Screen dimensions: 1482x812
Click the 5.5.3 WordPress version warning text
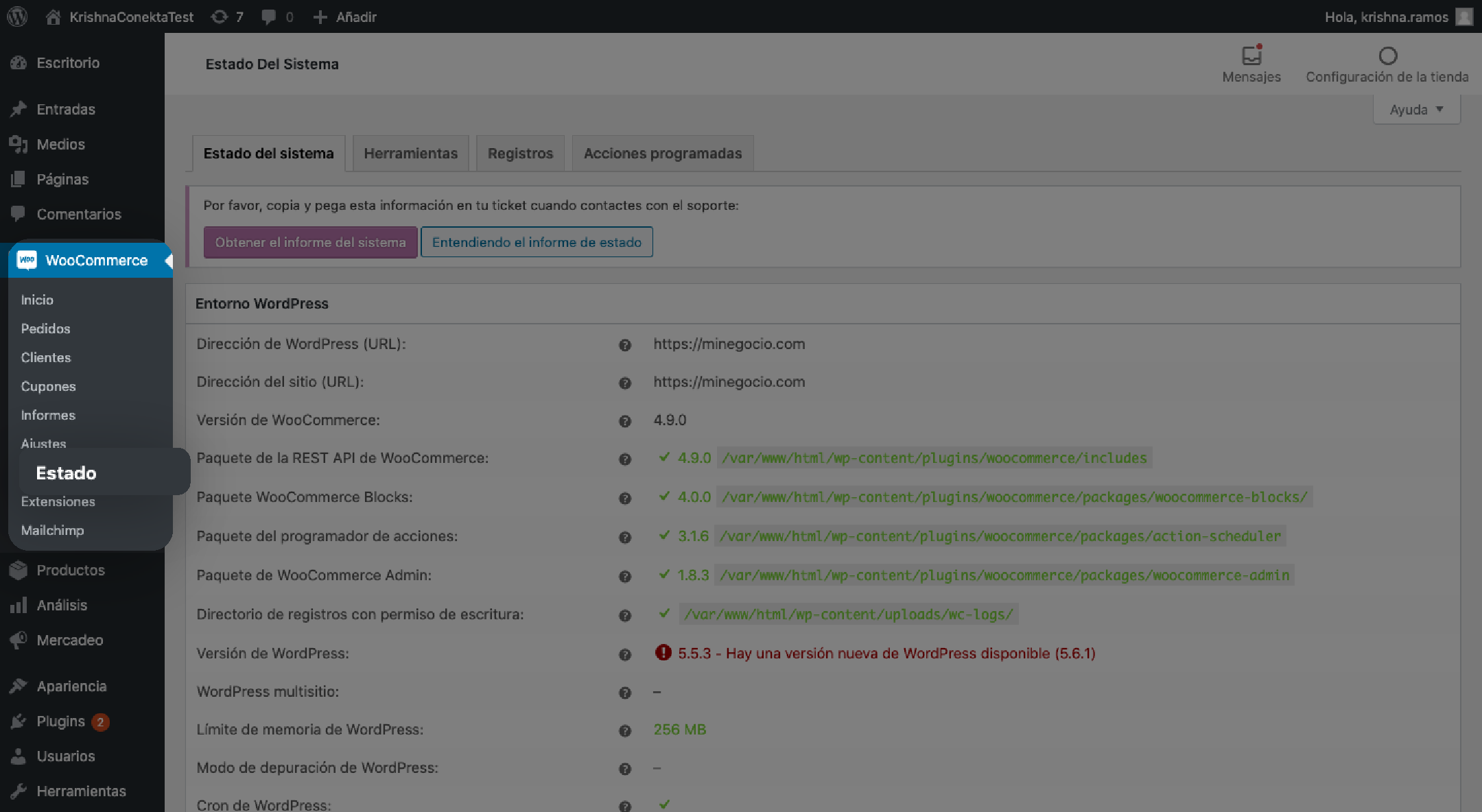tap(886, 653)
